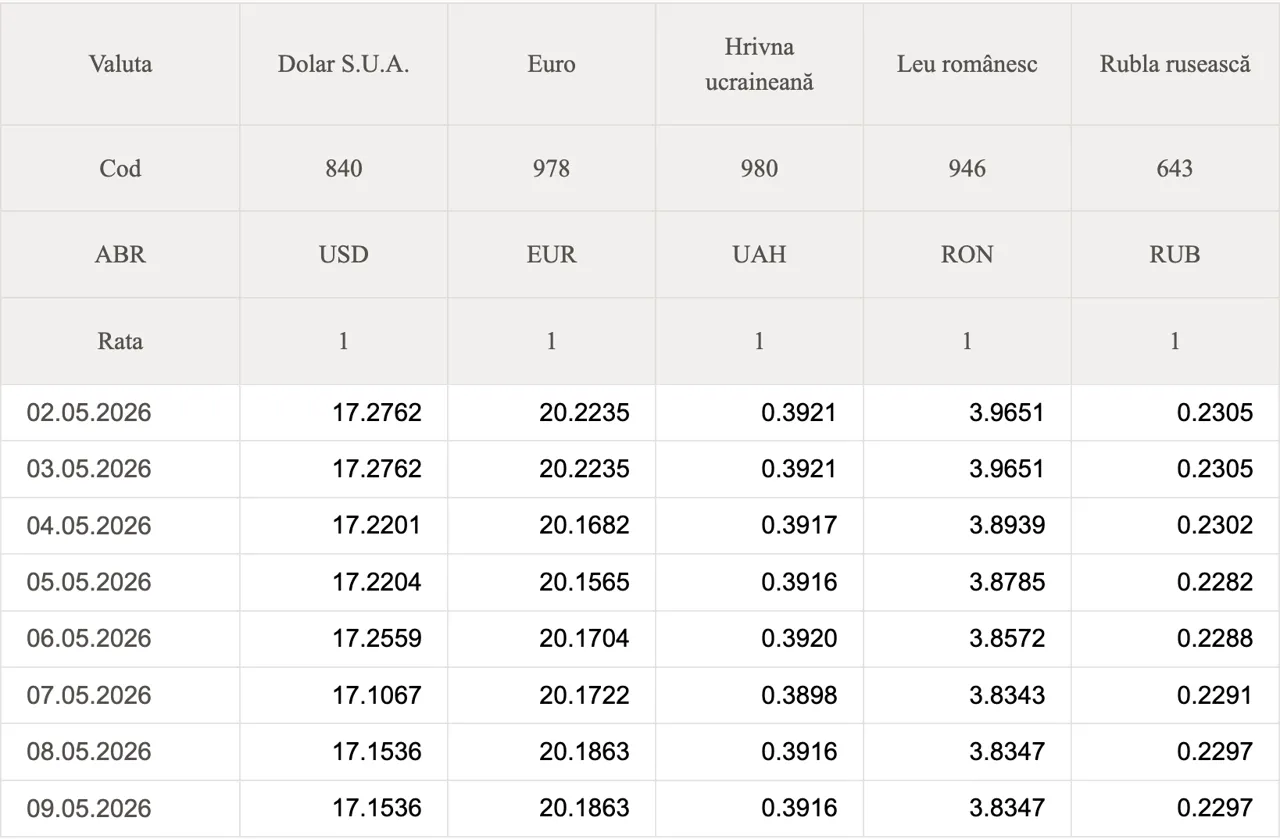Select ruble rate 0.2282
The width and height of the screenshot is (1280, 839).
point(1215,582)
